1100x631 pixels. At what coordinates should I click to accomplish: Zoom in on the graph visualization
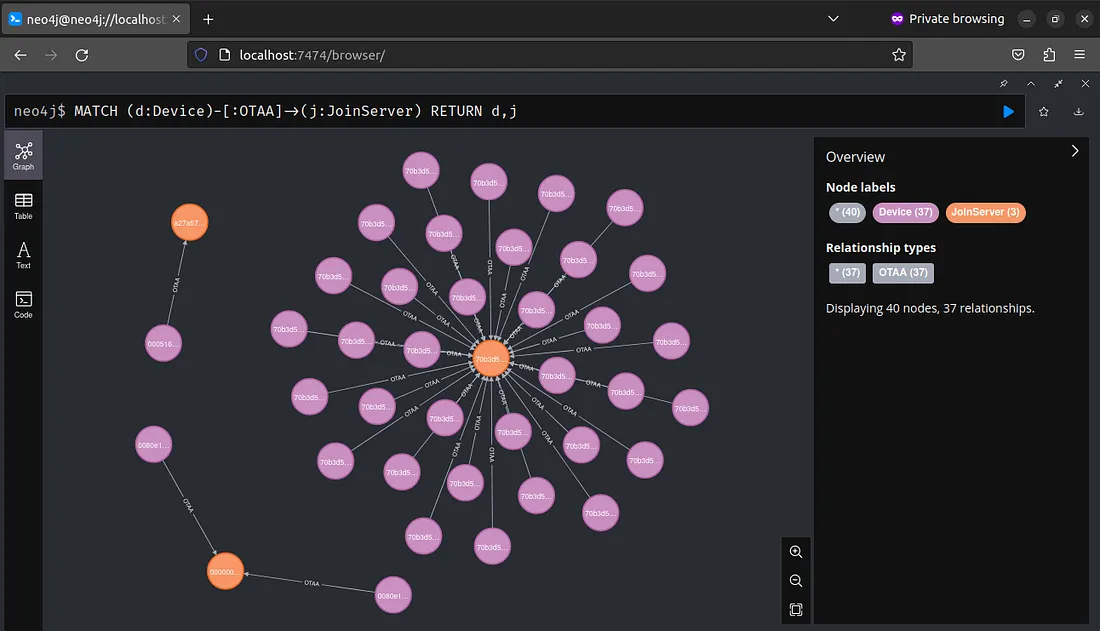click(x=795, y=551)
